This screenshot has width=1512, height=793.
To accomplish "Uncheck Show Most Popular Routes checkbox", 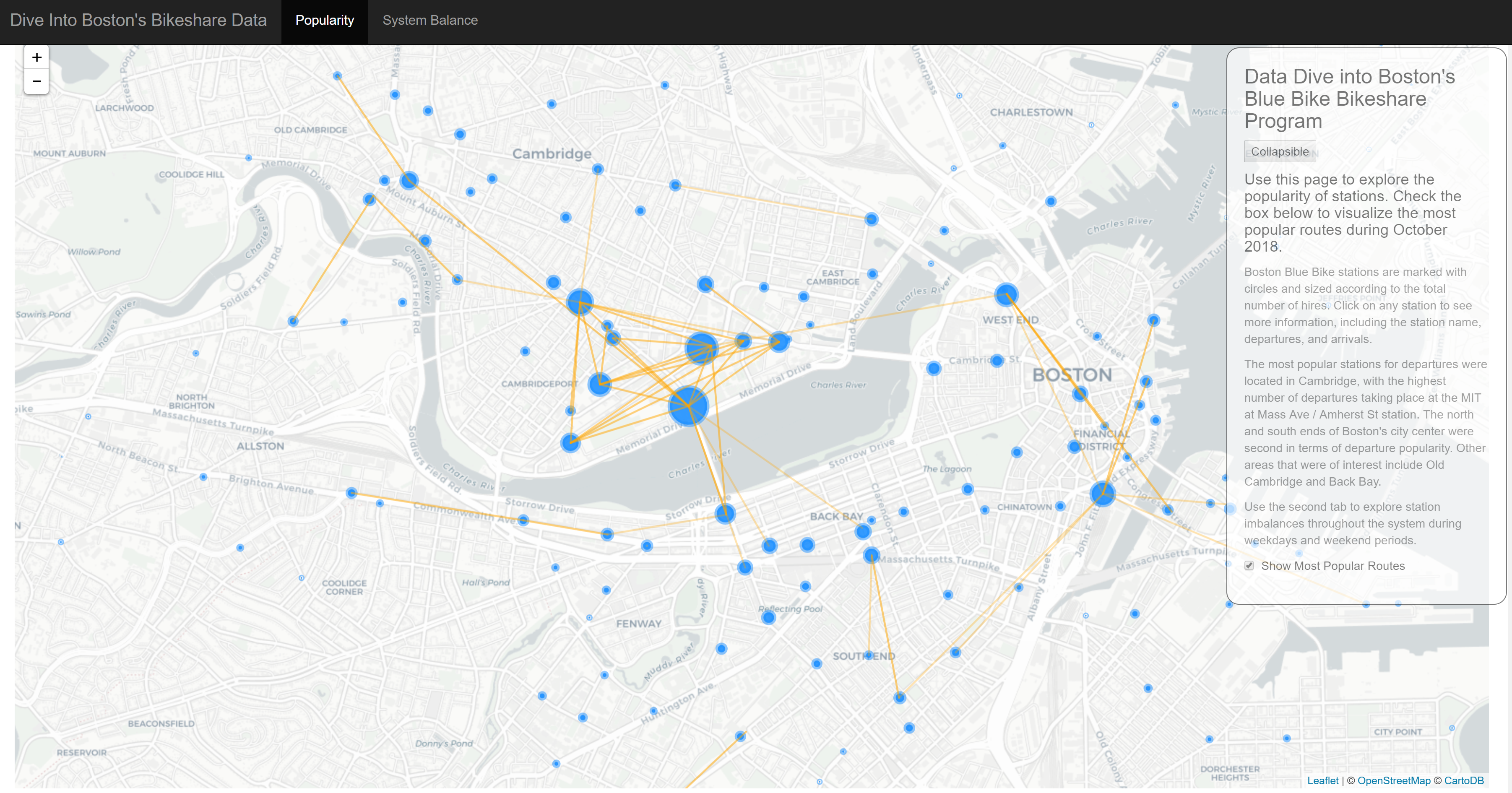I will pyautogui.click(x=1249, y=566).
